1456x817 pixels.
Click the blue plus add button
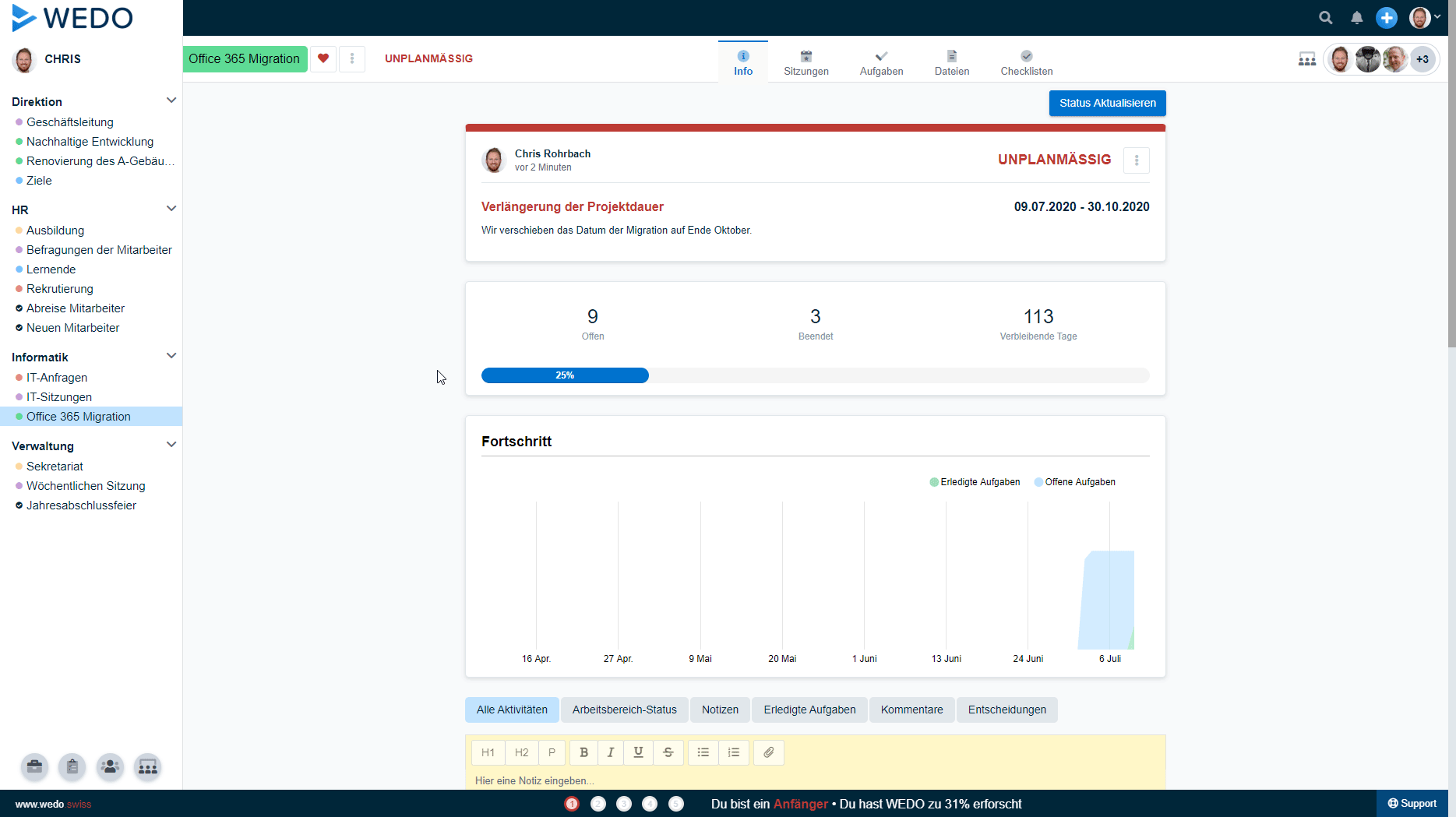point(1387,17)
